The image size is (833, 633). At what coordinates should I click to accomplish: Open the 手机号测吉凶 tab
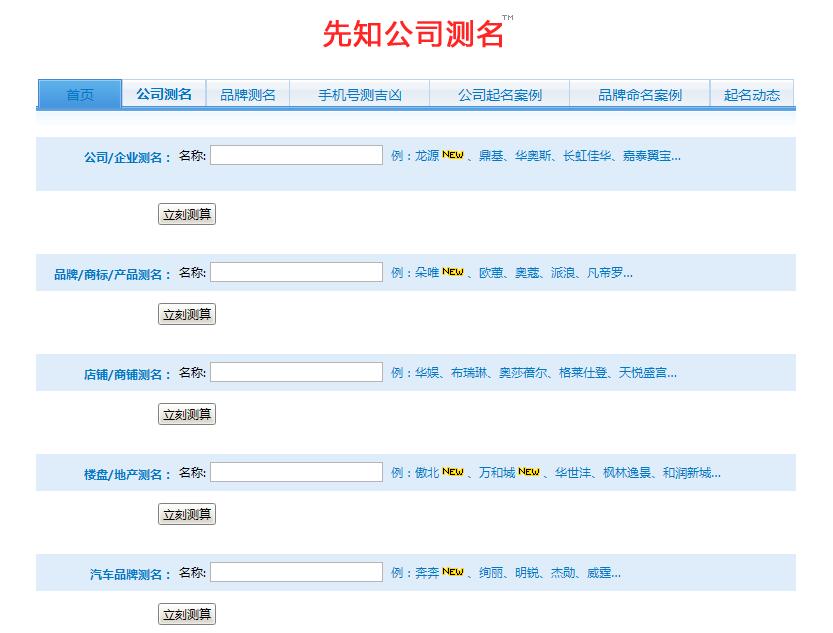pos(360,95)
